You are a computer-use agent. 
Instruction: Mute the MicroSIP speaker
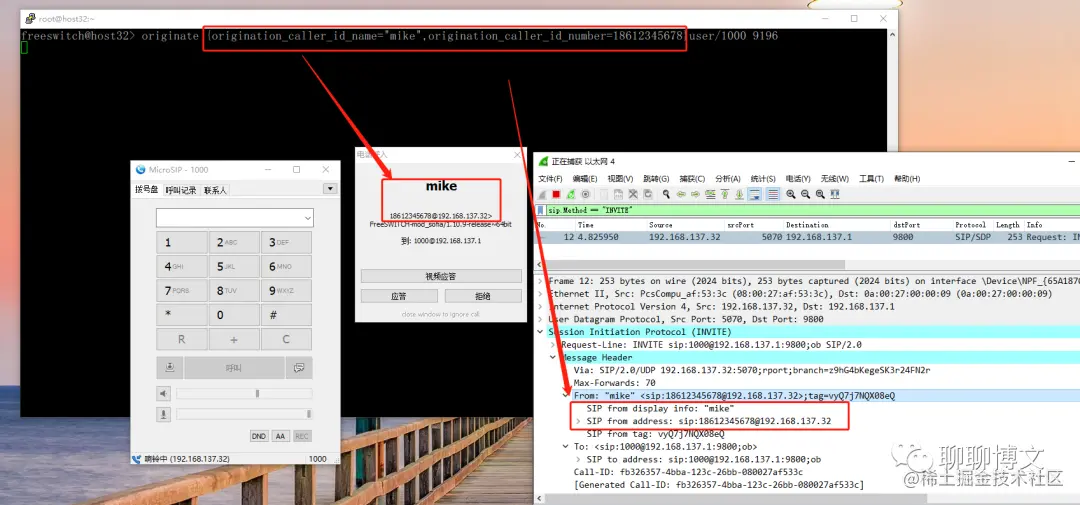164,394
